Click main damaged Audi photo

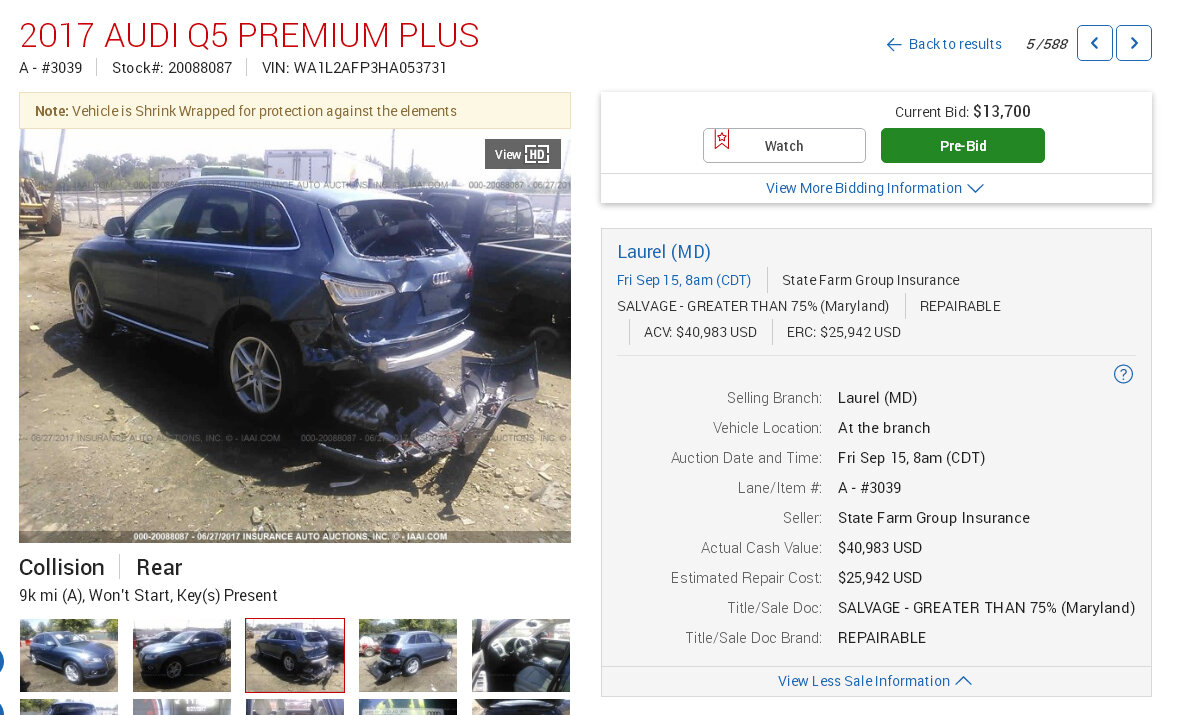[294, 336]
